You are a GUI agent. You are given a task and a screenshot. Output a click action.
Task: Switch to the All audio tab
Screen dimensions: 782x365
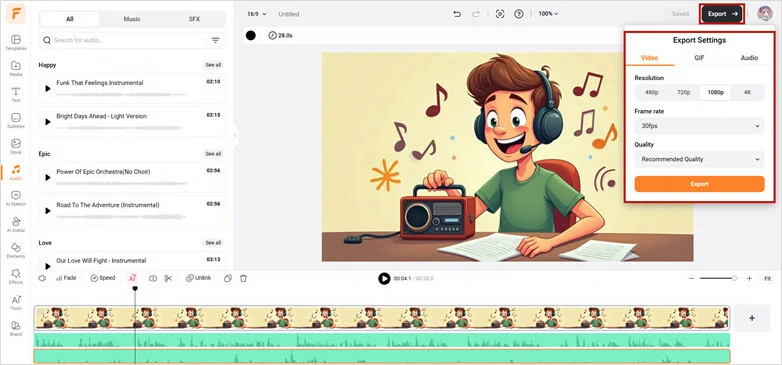click(70, 19)
